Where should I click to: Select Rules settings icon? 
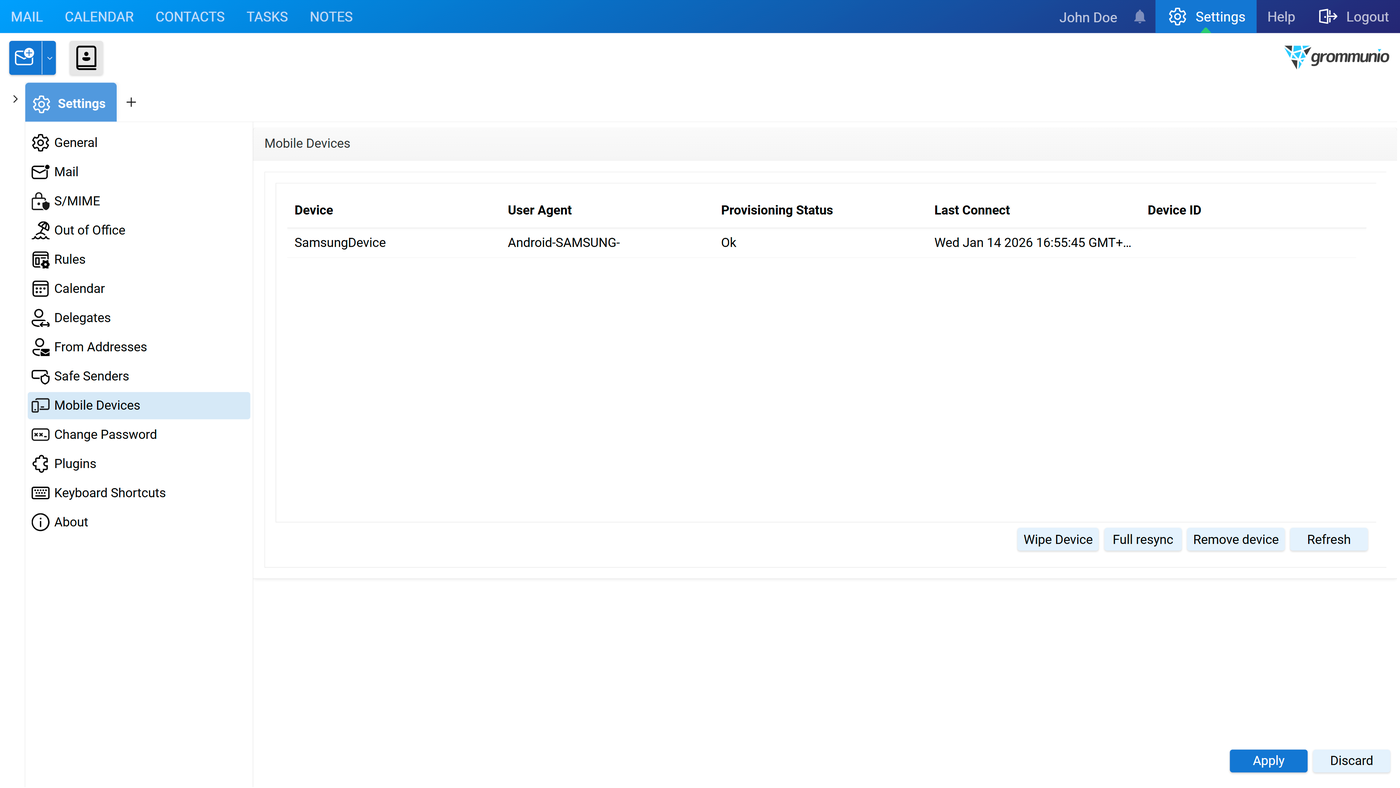(40, 259)
